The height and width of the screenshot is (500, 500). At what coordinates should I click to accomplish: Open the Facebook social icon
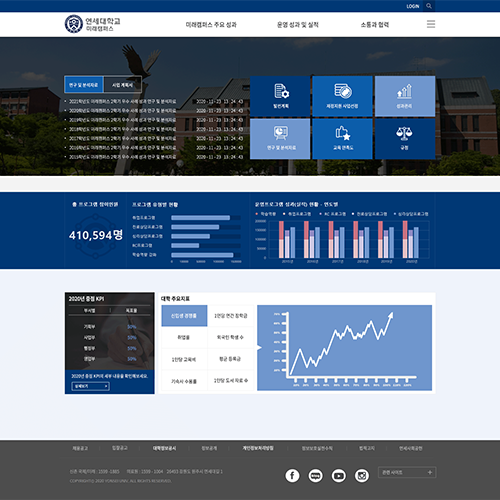292,475
